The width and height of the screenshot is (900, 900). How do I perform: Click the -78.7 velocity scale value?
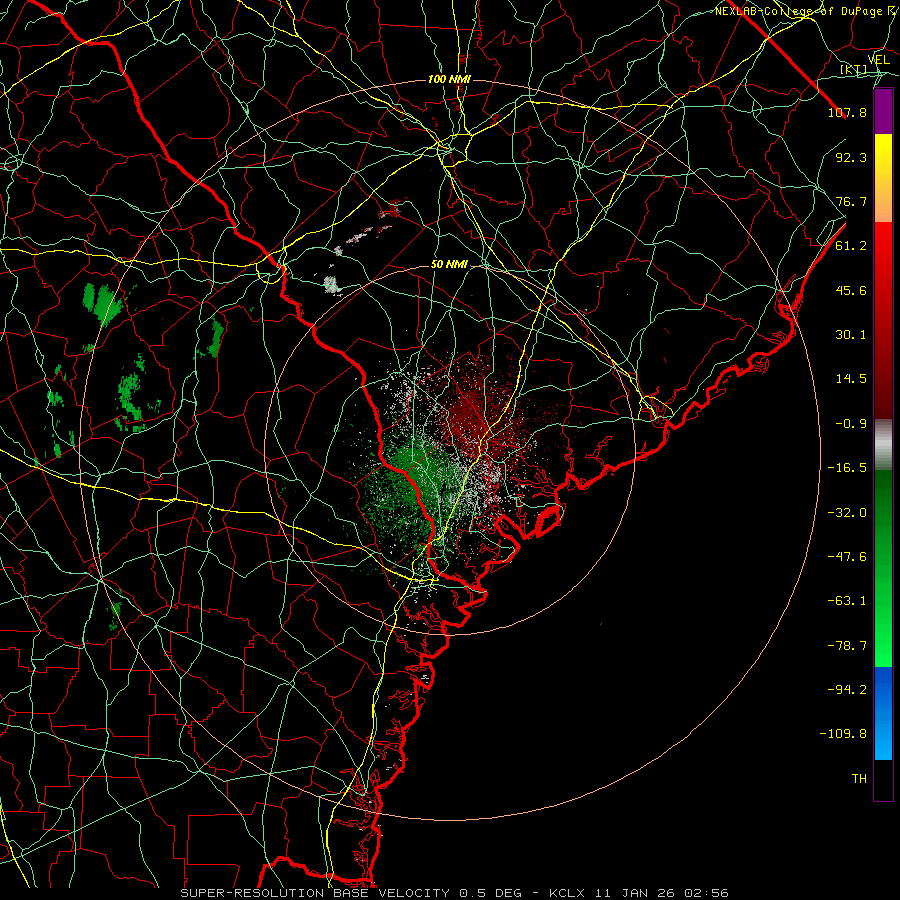tap(847, 646)
